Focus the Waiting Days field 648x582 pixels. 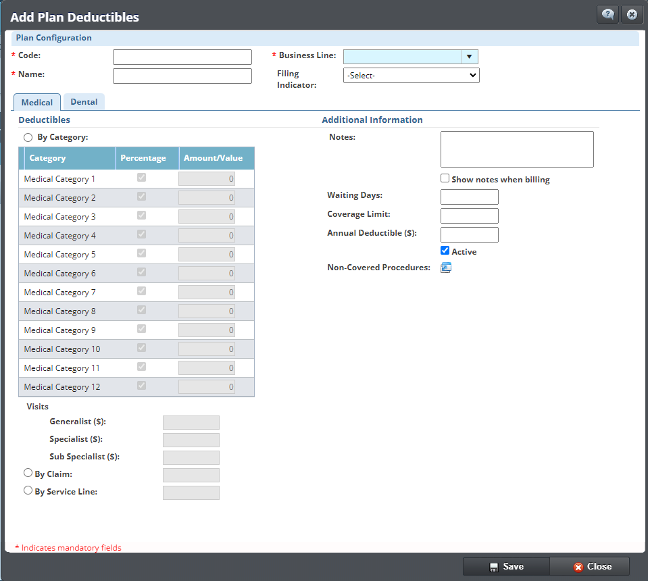click(x=469, y=197)
